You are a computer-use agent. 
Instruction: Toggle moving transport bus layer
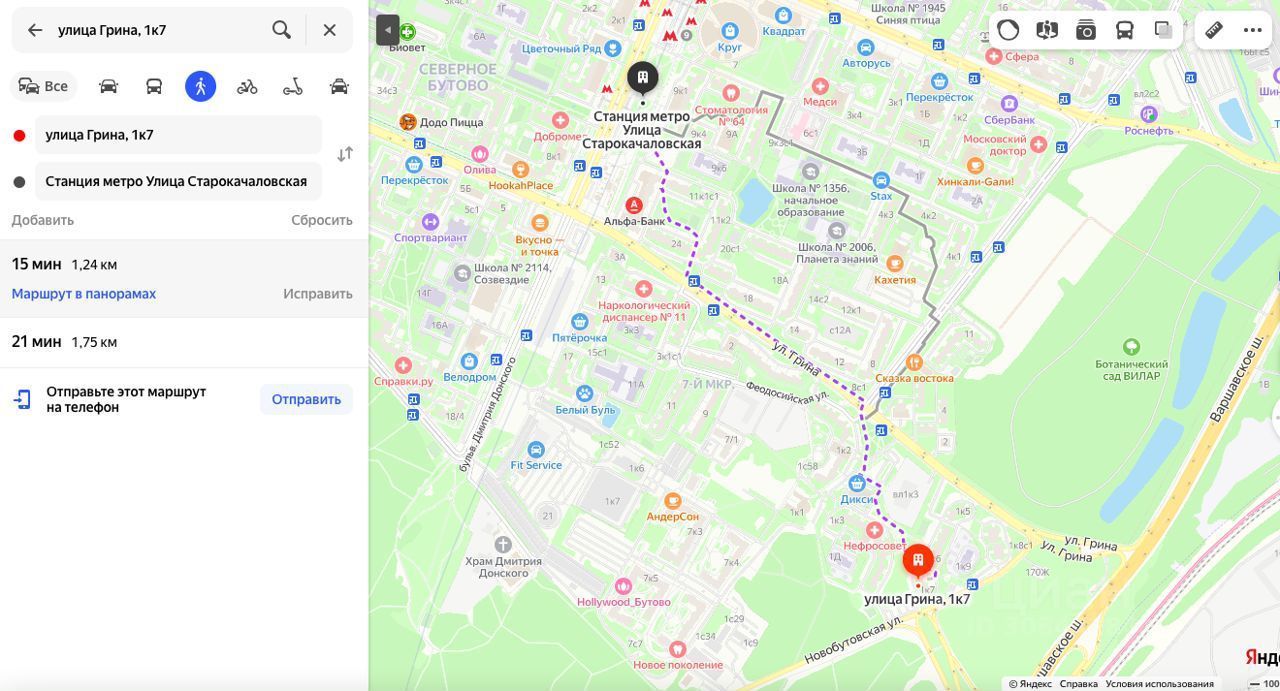[1125, 30]
